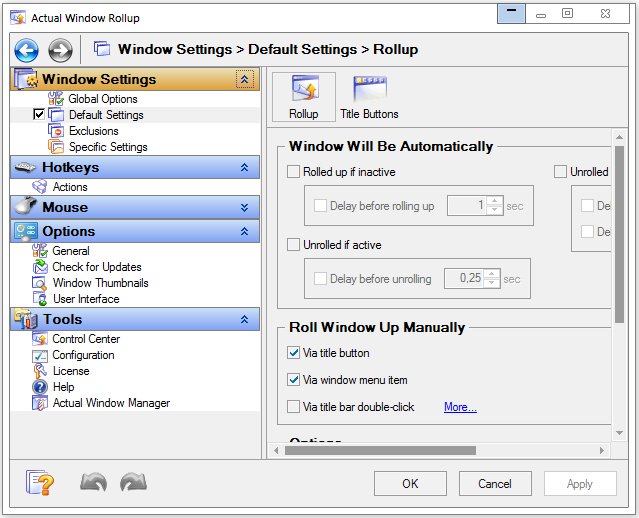
Task: Click the breadcrumb window icon
Action: (102, 49)
